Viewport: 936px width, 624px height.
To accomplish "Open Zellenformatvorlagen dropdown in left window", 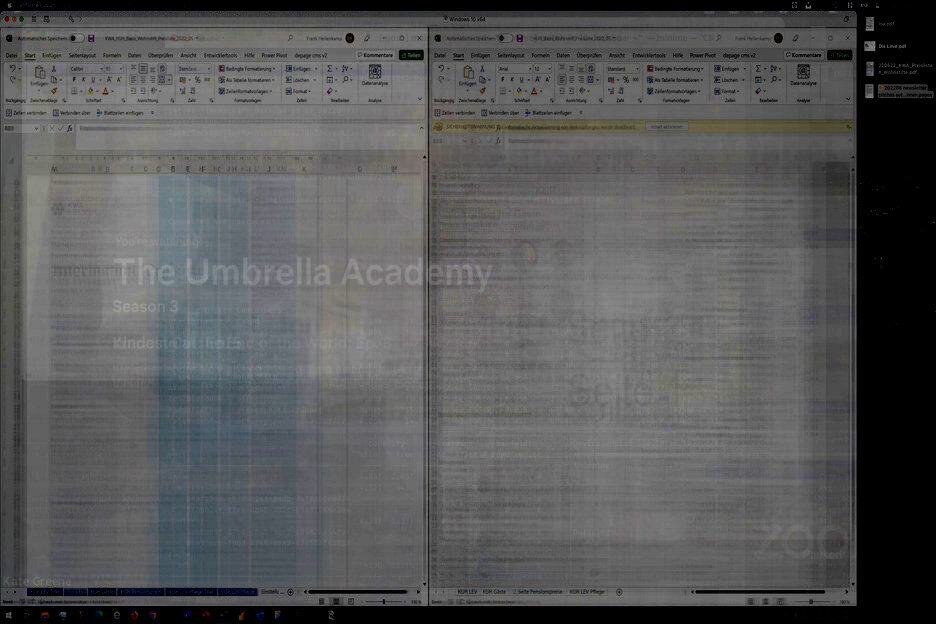I will [x=245, y=91].
